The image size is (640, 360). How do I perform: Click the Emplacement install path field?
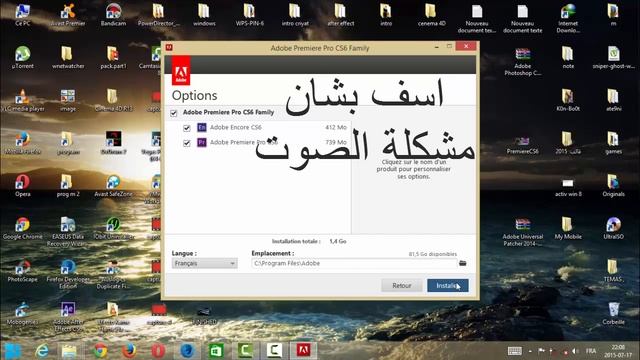click(x=354, y=264)
